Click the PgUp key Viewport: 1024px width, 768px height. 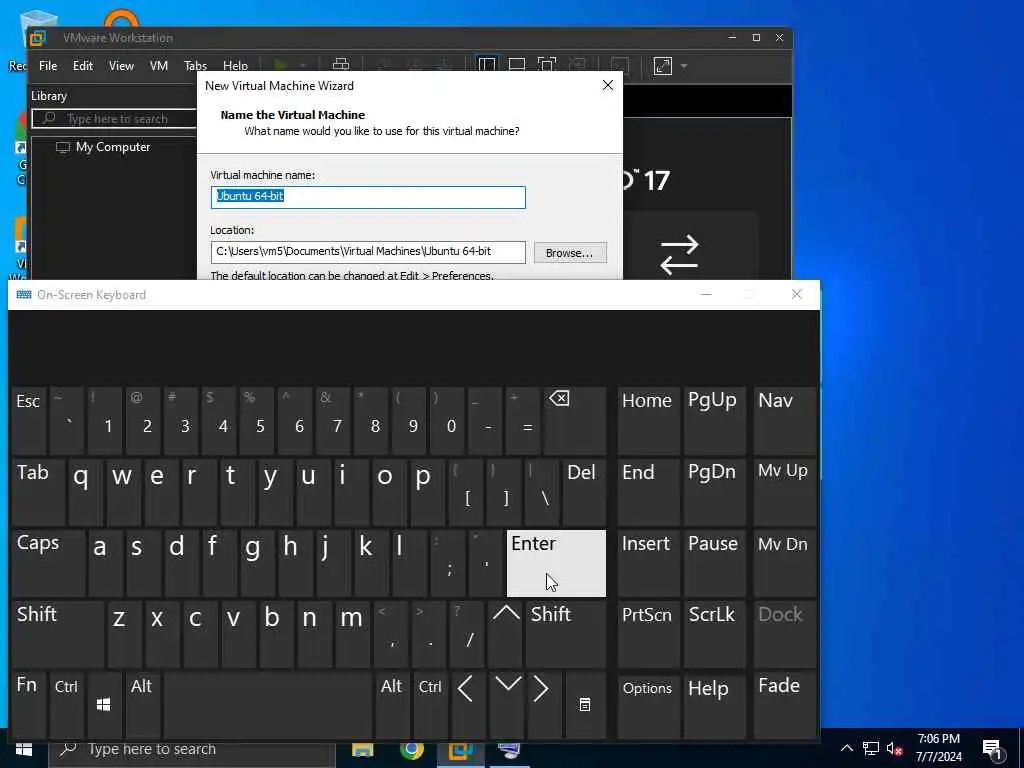[714, 420]
